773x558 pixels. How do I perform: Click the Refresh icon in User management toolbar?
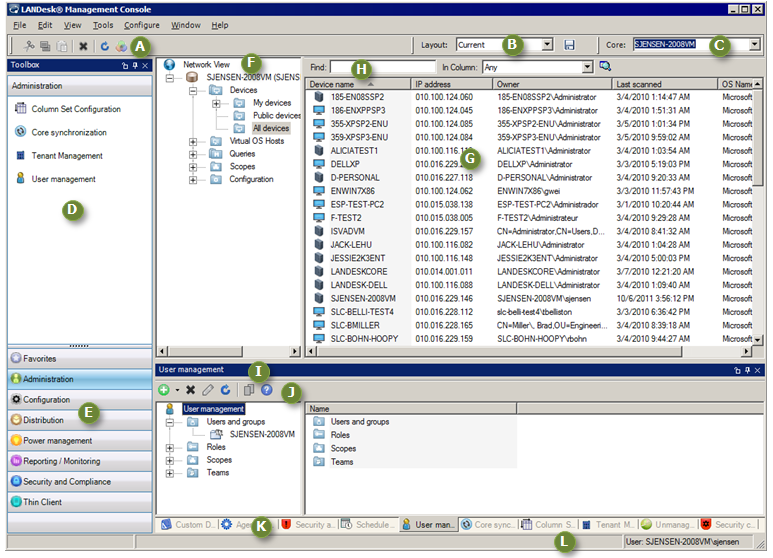point(225,390)
